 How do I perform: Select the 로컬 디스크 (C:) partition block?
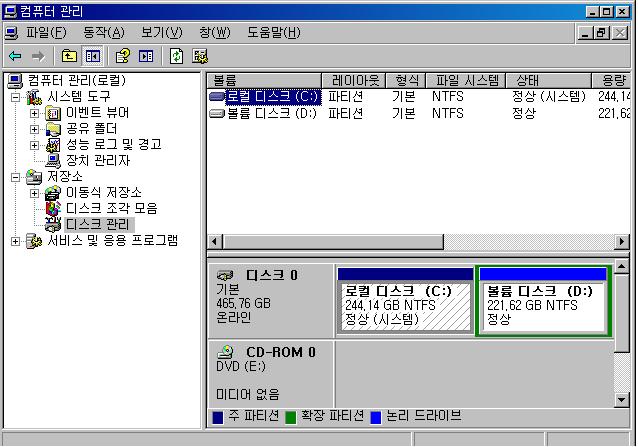[405, 300]
